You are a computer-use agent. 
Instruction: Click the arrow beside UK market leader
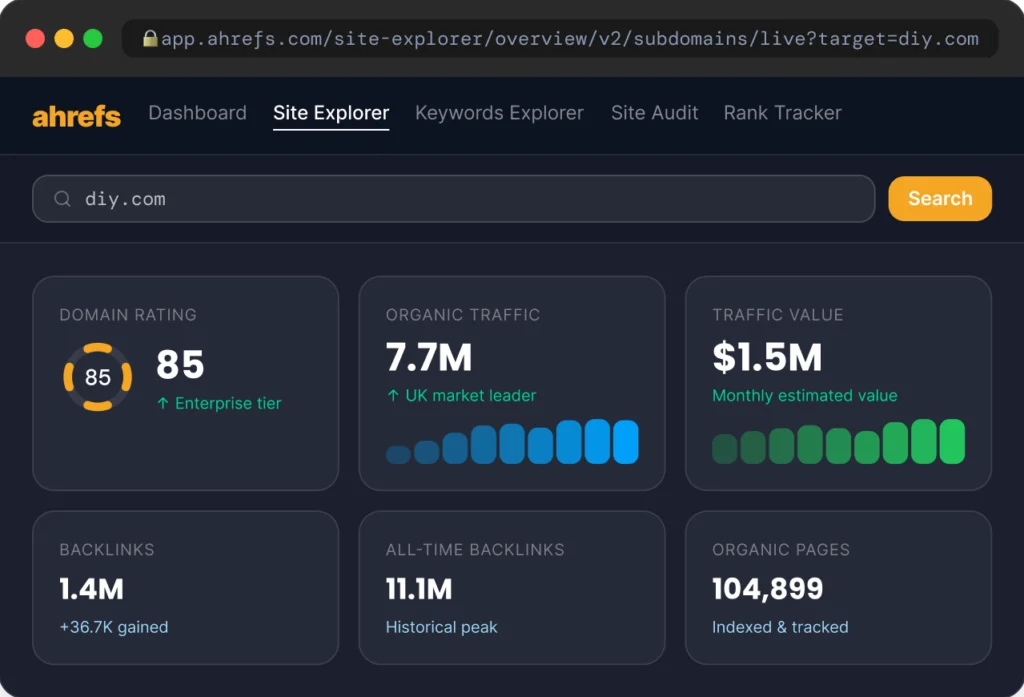click(393, 395)
